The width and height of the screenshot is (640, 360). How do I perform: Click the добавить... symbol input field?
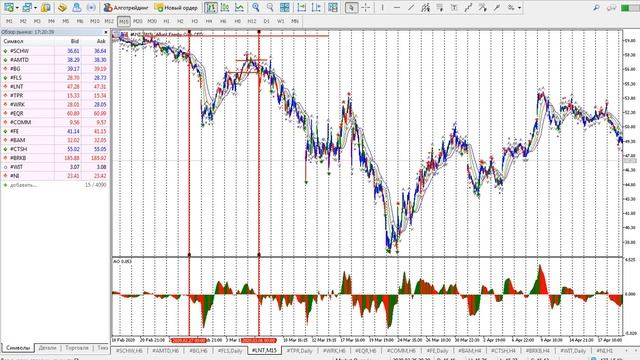click(23, 185)
